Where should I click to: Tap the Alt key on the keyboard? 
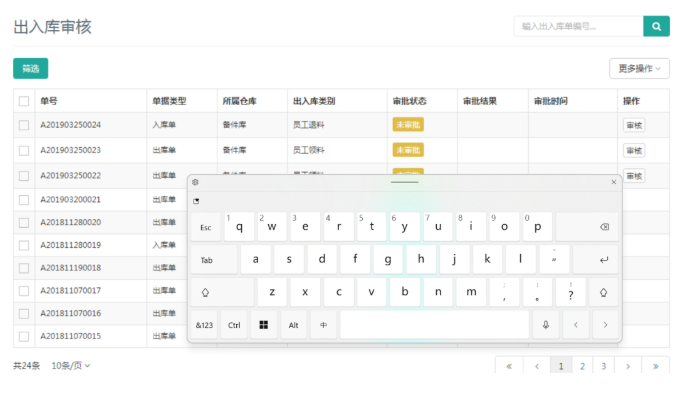click(x=294, y=325)
